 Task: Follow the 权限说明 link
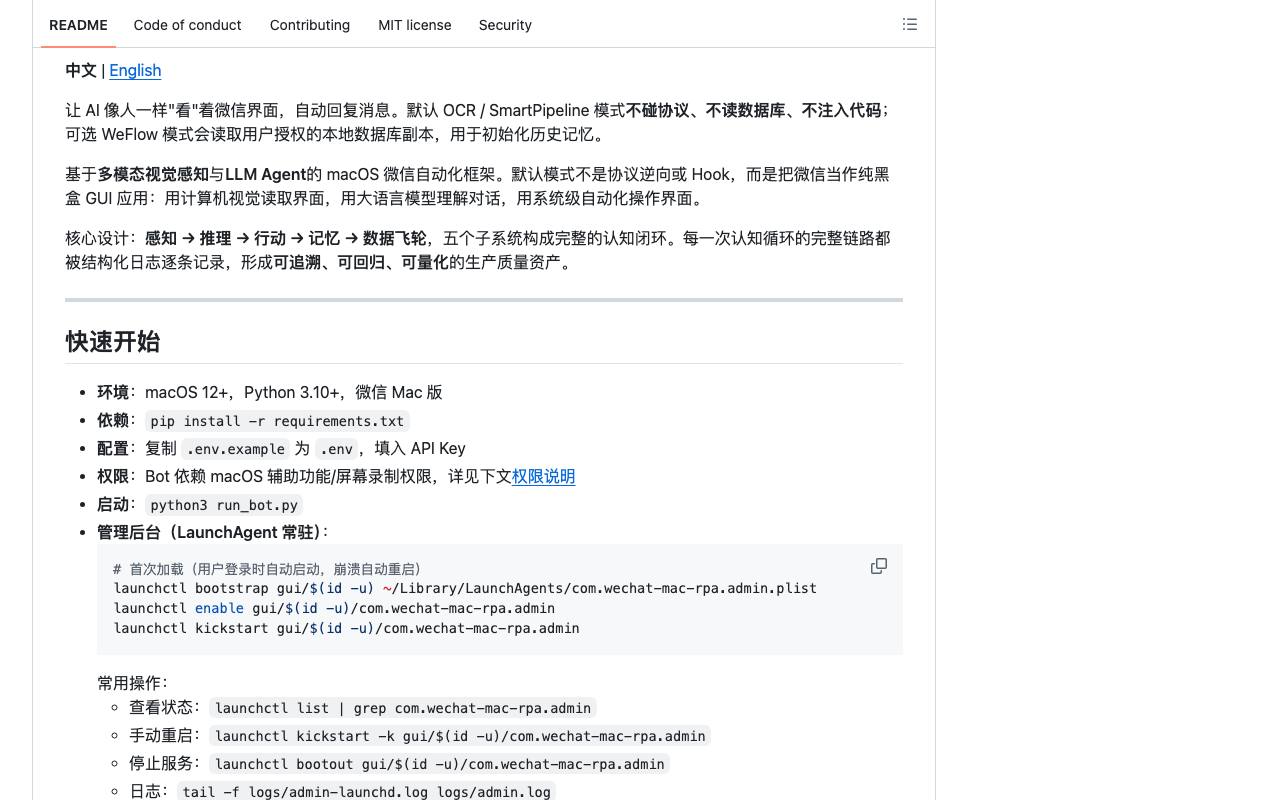543,476
